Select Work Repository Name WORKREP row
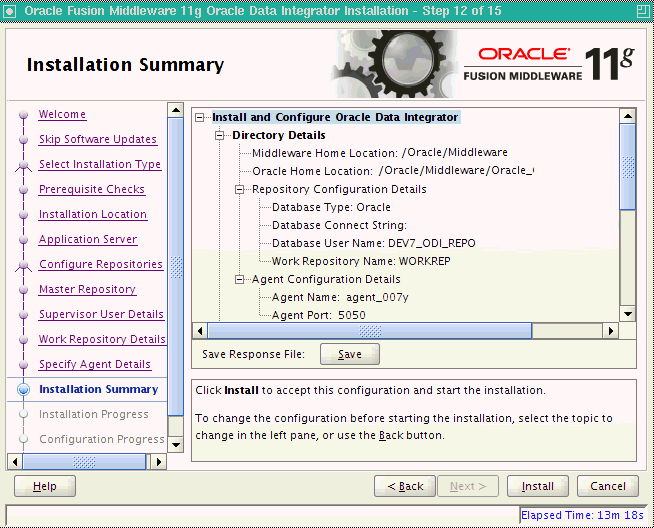The image size is (654, 528). (x=361, y=261)
